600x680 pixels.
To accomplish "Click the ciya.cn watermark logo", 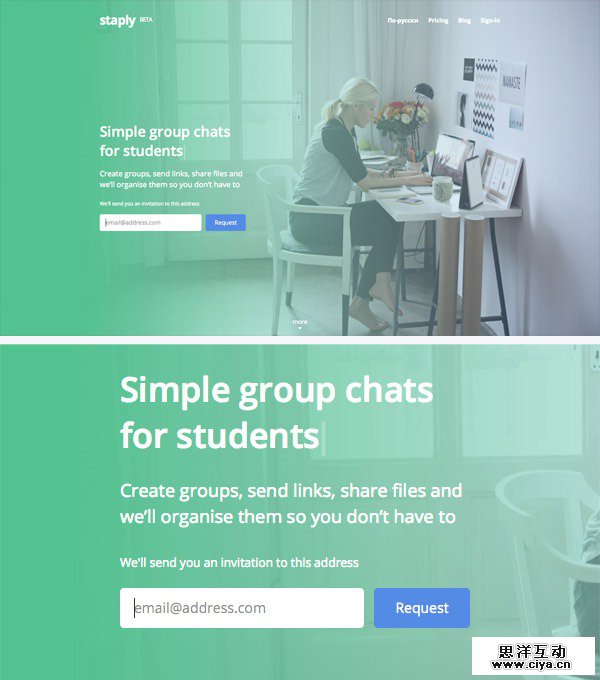I will 533,657.
